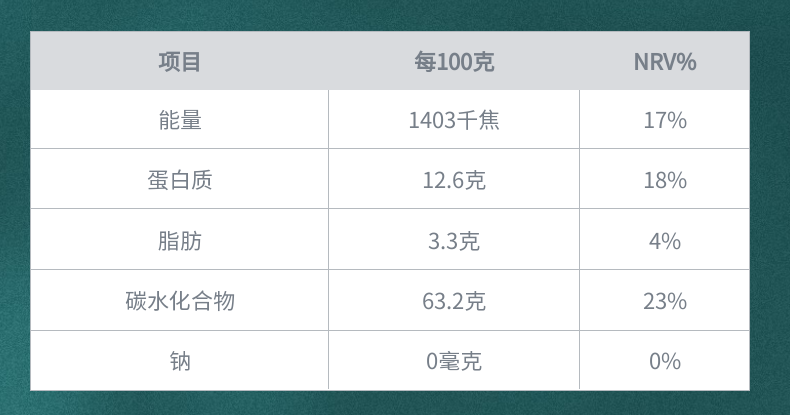Click the 18% NRV value
Screen dimensions: 790x415
[x=665, y=180]
